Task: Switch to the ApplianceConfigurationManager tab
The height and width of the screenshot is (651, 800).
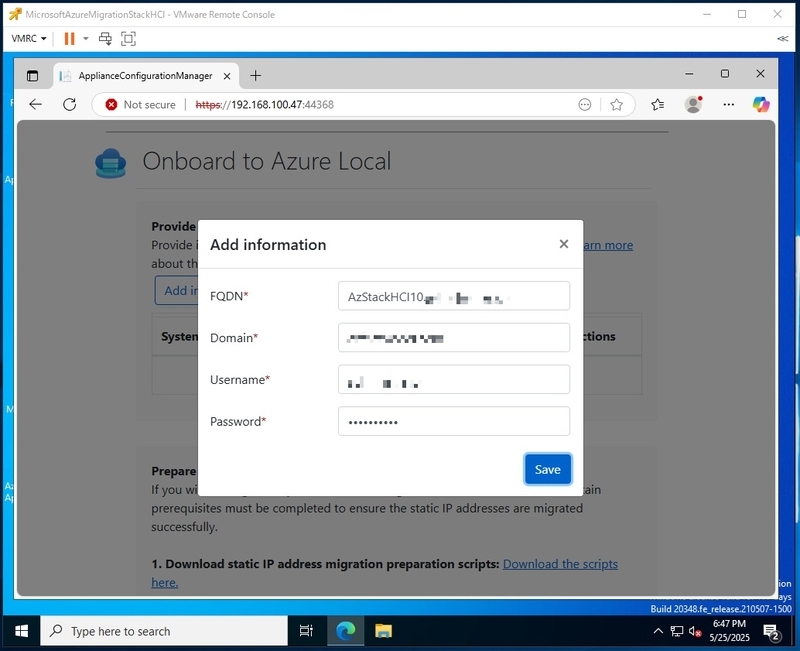Action: [x=145, y=76]
